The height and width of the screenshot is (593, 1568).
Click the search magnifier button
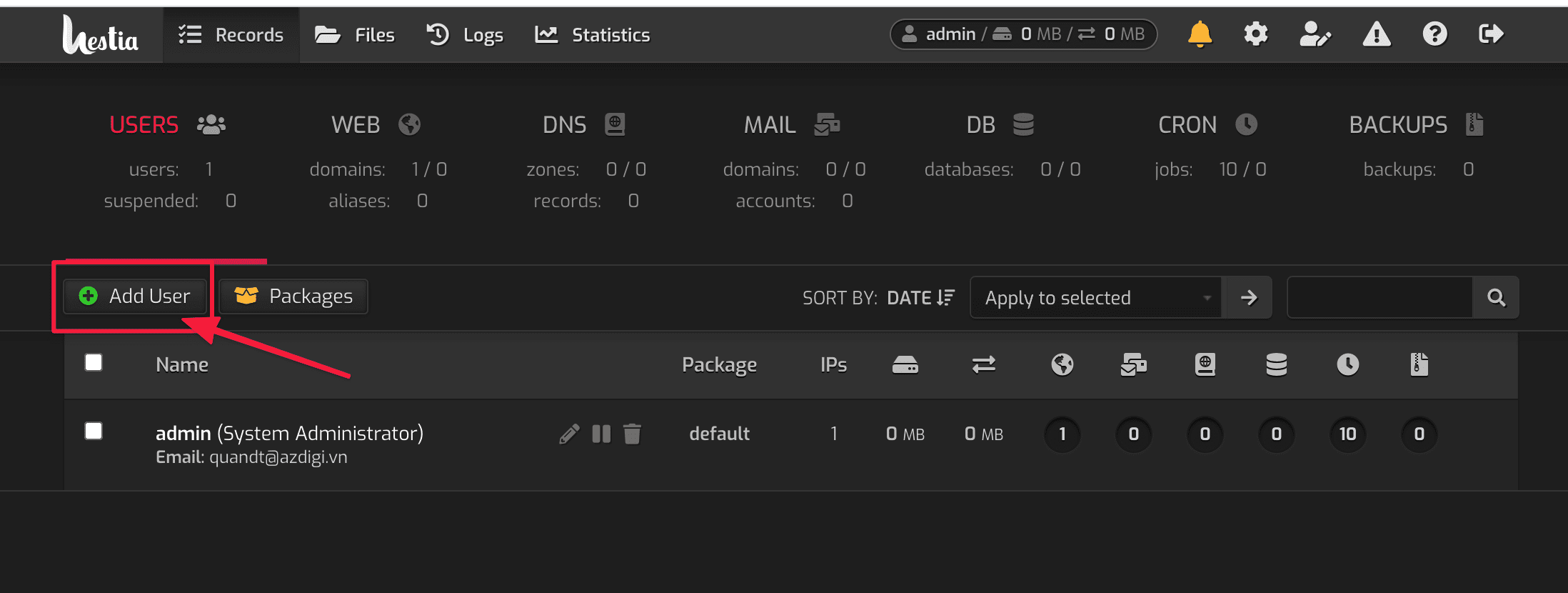[x=1496, y=297]
